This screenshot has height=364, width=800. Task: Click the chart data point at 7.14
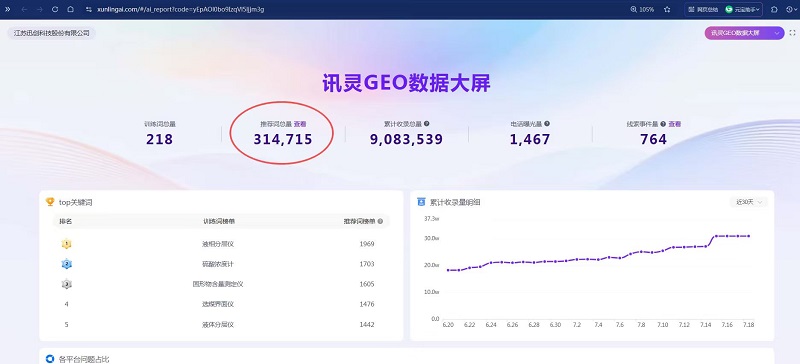click(706, 246)
